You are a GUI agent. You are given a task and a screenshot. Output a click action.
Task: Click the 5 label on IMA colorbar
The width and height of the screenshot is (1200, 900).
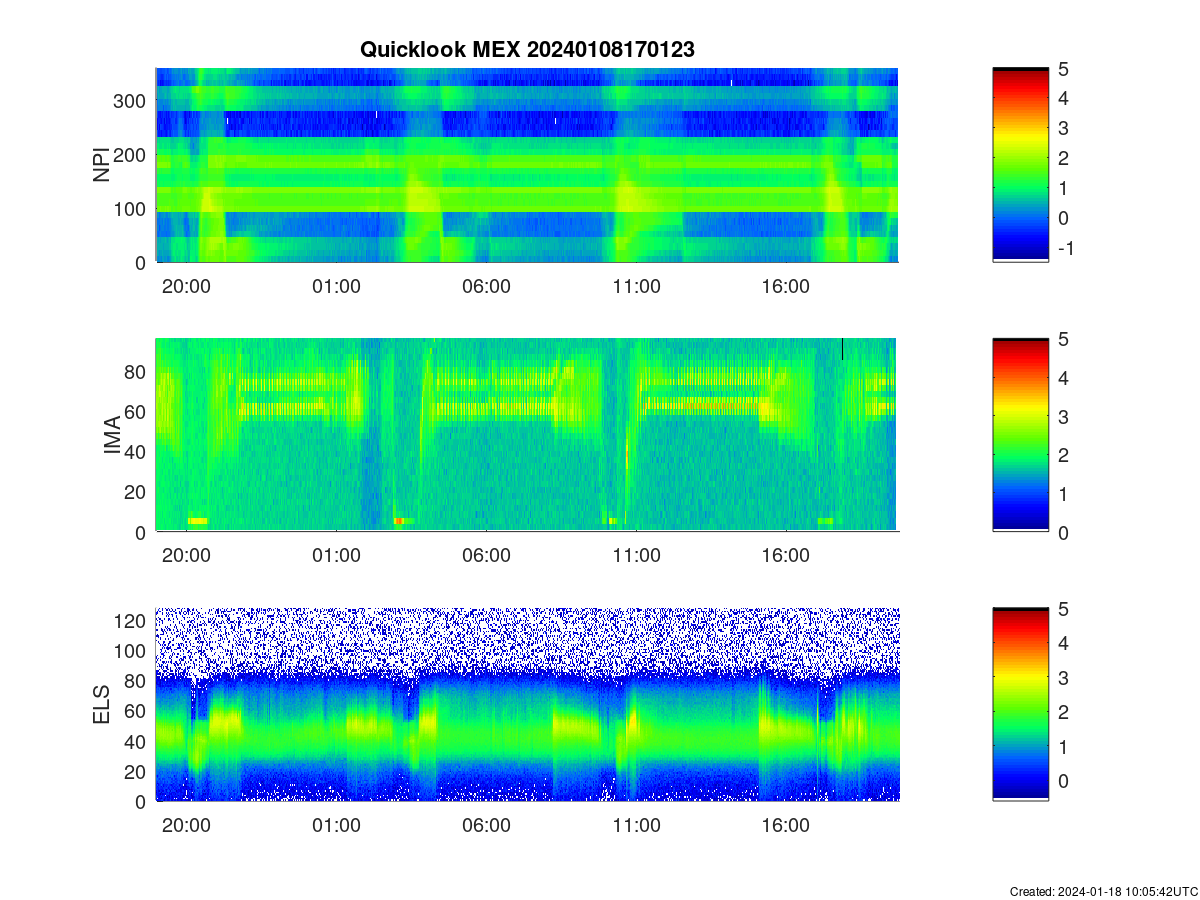point(1064,339)
